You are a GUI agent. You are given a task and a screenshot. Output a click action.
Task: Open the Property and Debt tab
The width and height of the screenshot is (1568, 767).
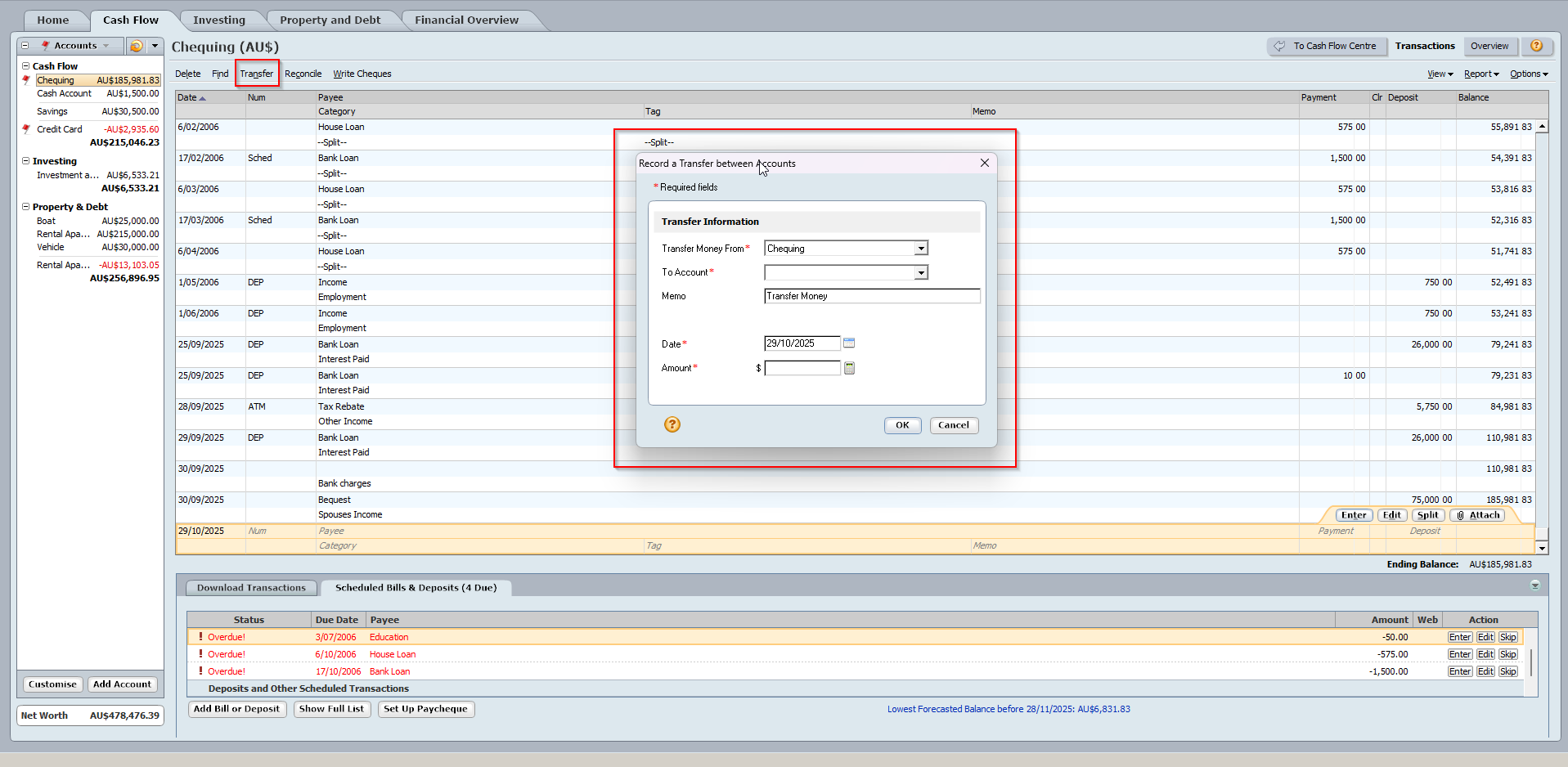coord(330,20)
